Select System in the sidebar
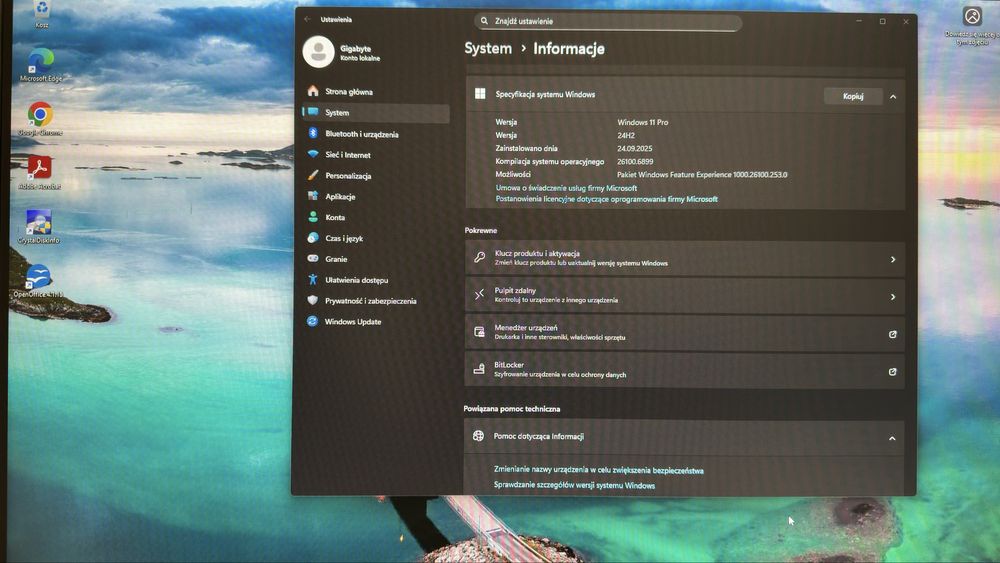Image resolution: width=1000 pixels, height=563 pixels. (376, 113)
